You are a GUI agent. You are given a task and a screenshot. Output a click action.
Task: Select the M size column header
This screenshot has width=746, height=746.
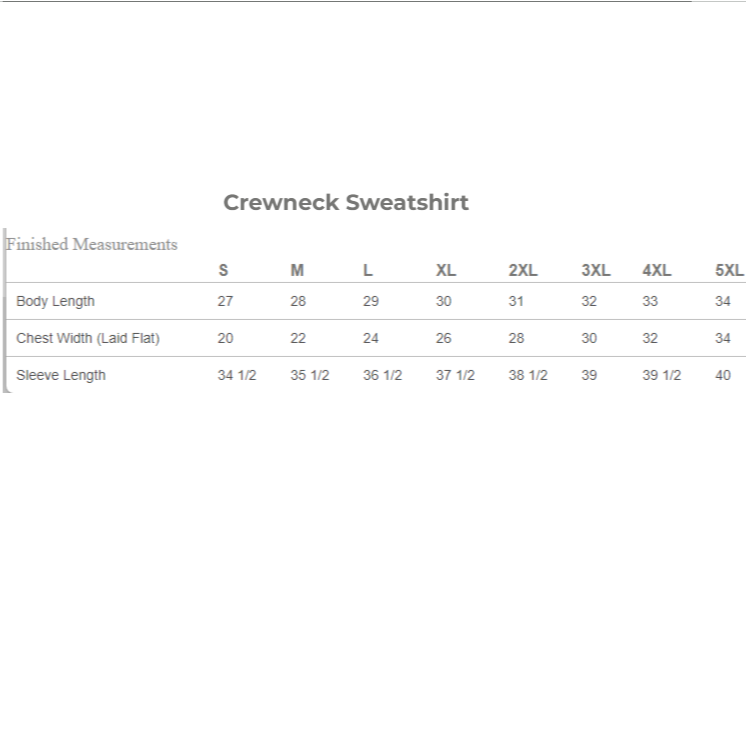point(297,271)
